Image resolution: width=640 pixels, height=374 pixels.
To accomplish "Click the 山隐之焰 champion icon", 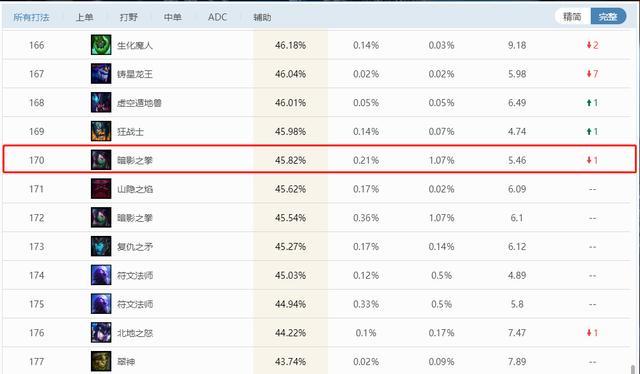I will pyautogui.click(x=101, y=189).
